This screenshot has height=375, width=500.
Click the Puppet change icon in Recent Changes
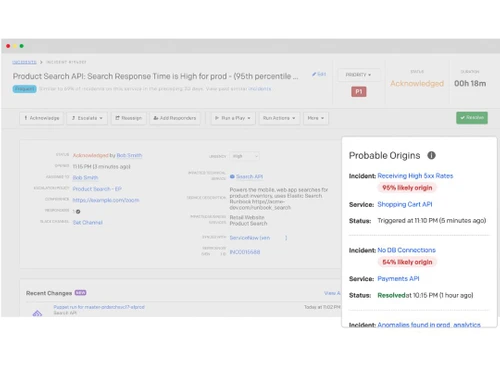(x=37, y=313)
